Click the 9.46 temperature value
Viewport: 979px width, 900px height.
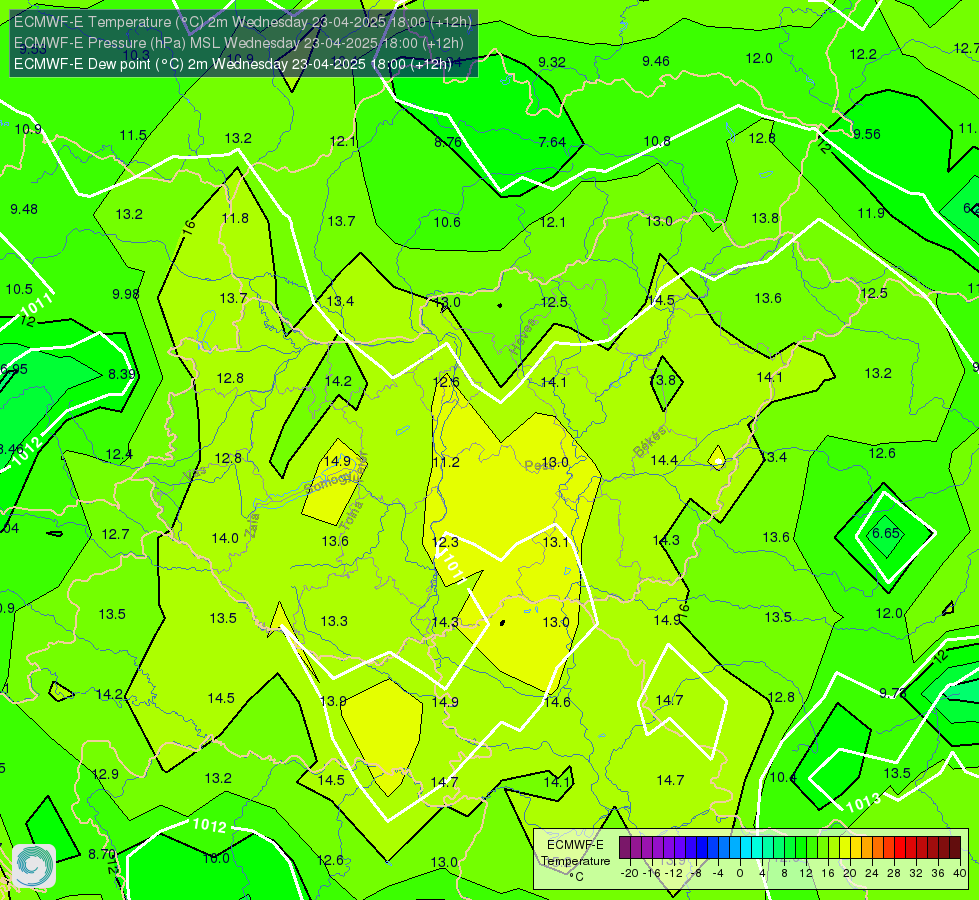pyautogui.click(x=656, y=61)
